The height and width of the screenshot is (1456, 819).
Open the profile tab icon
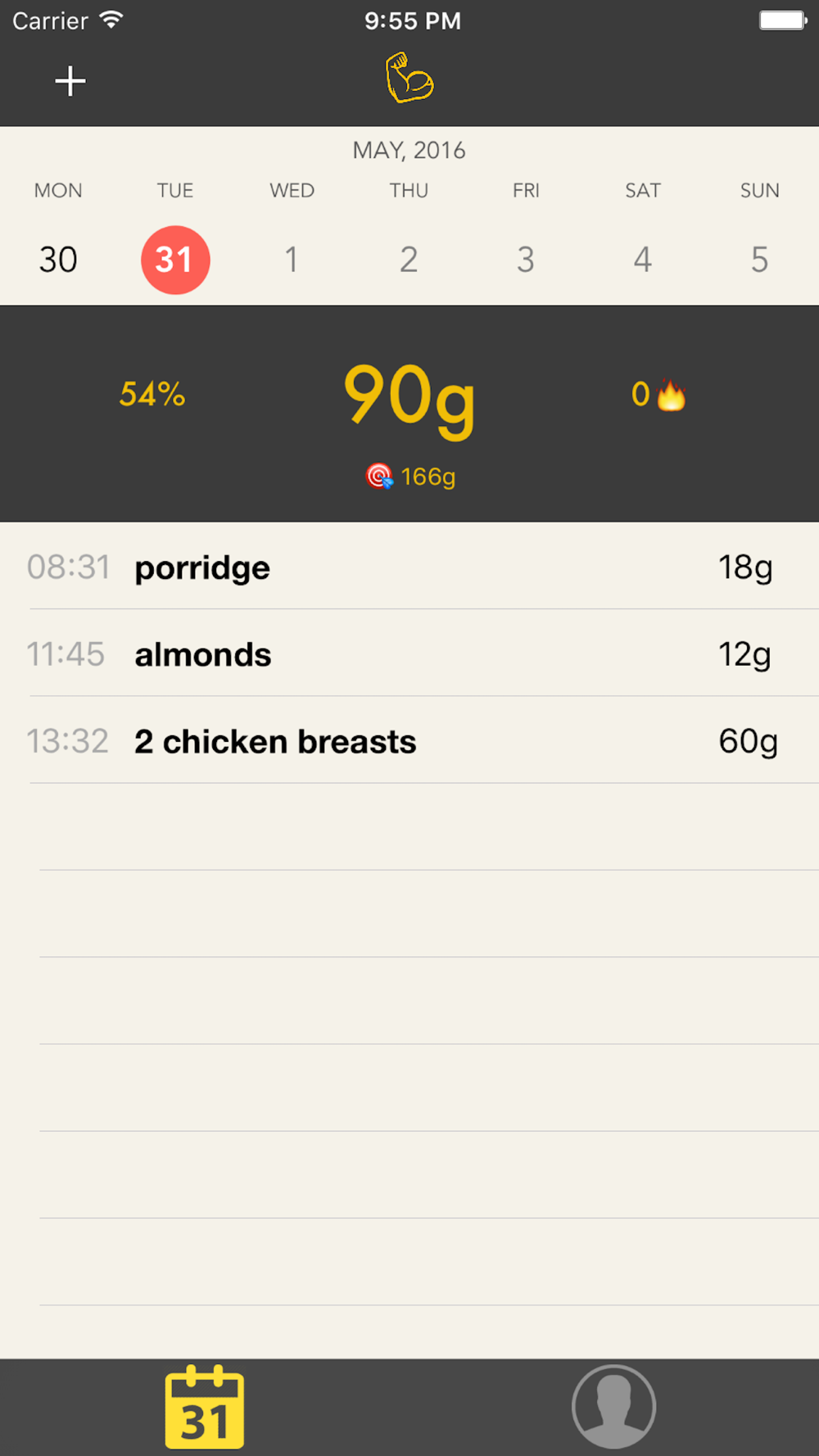coord(613,1407)
